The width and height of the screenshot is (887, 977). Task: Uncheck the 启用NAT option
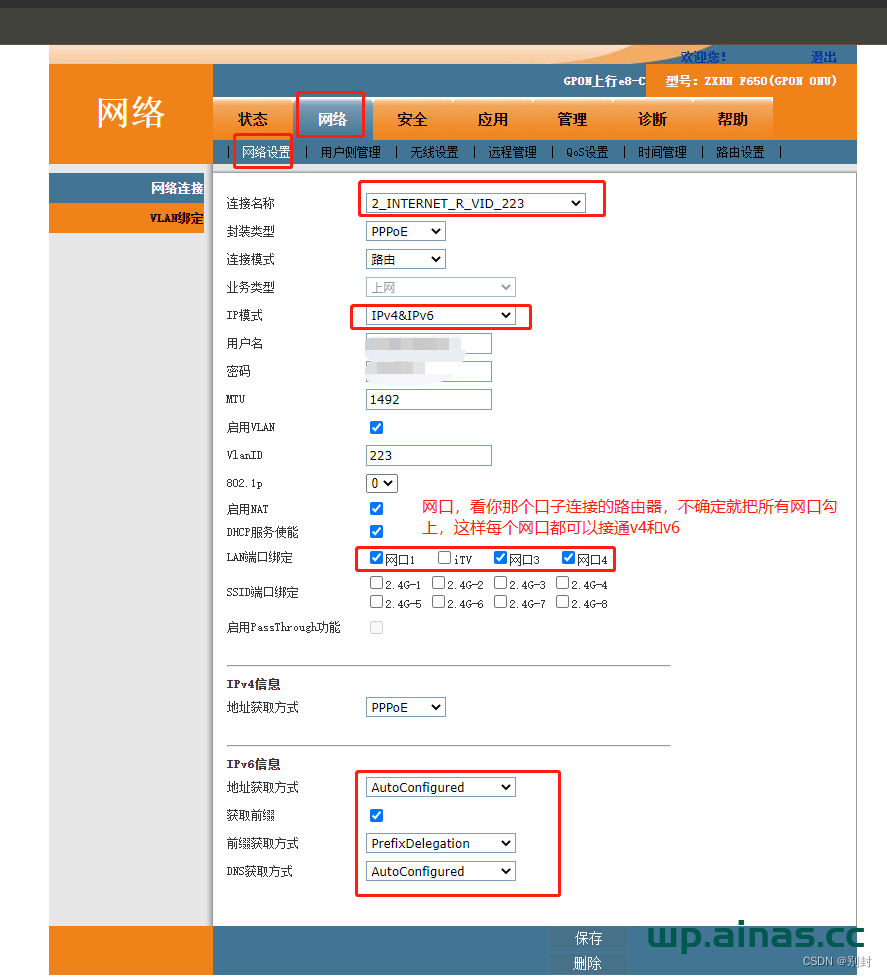coord(376,508)
